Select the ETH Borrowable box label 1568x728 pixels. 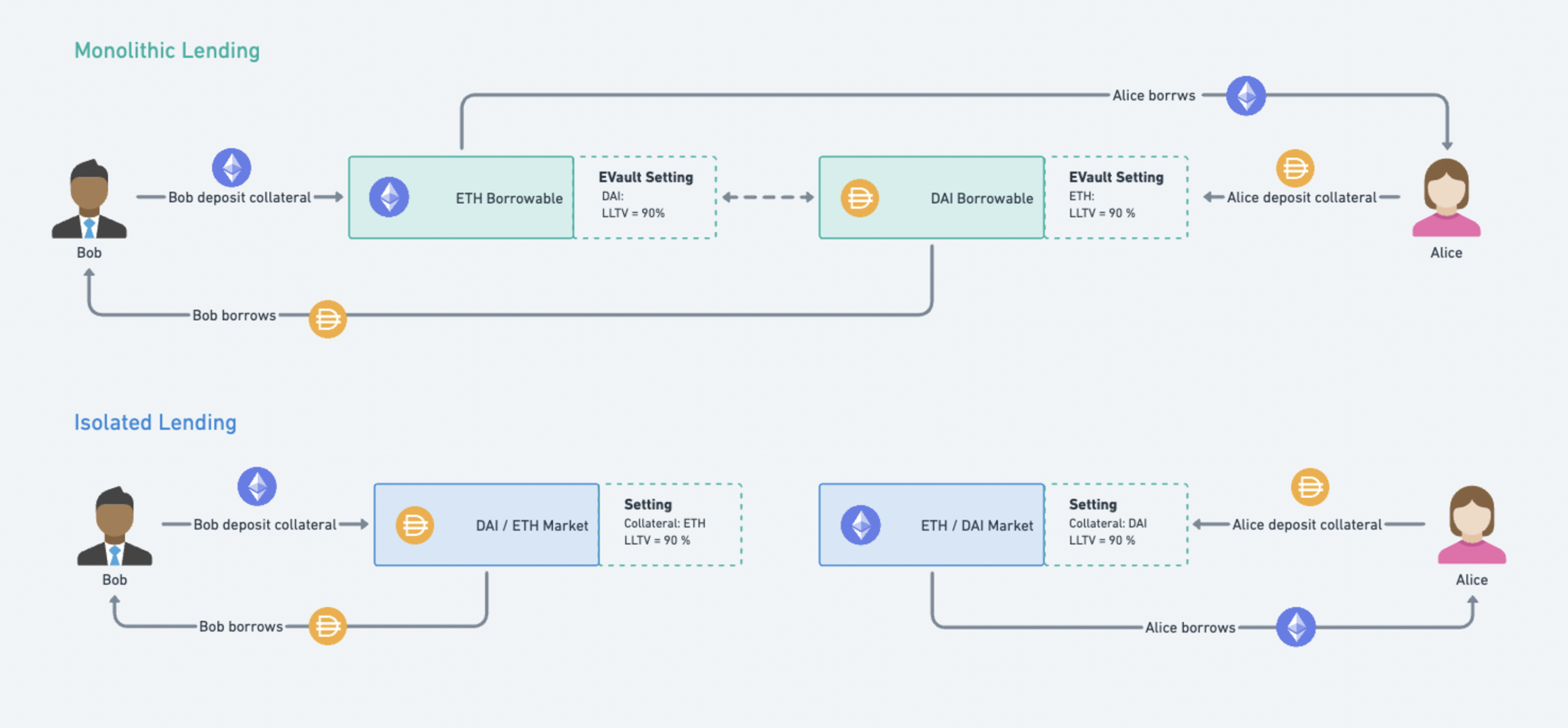point(509,198)
